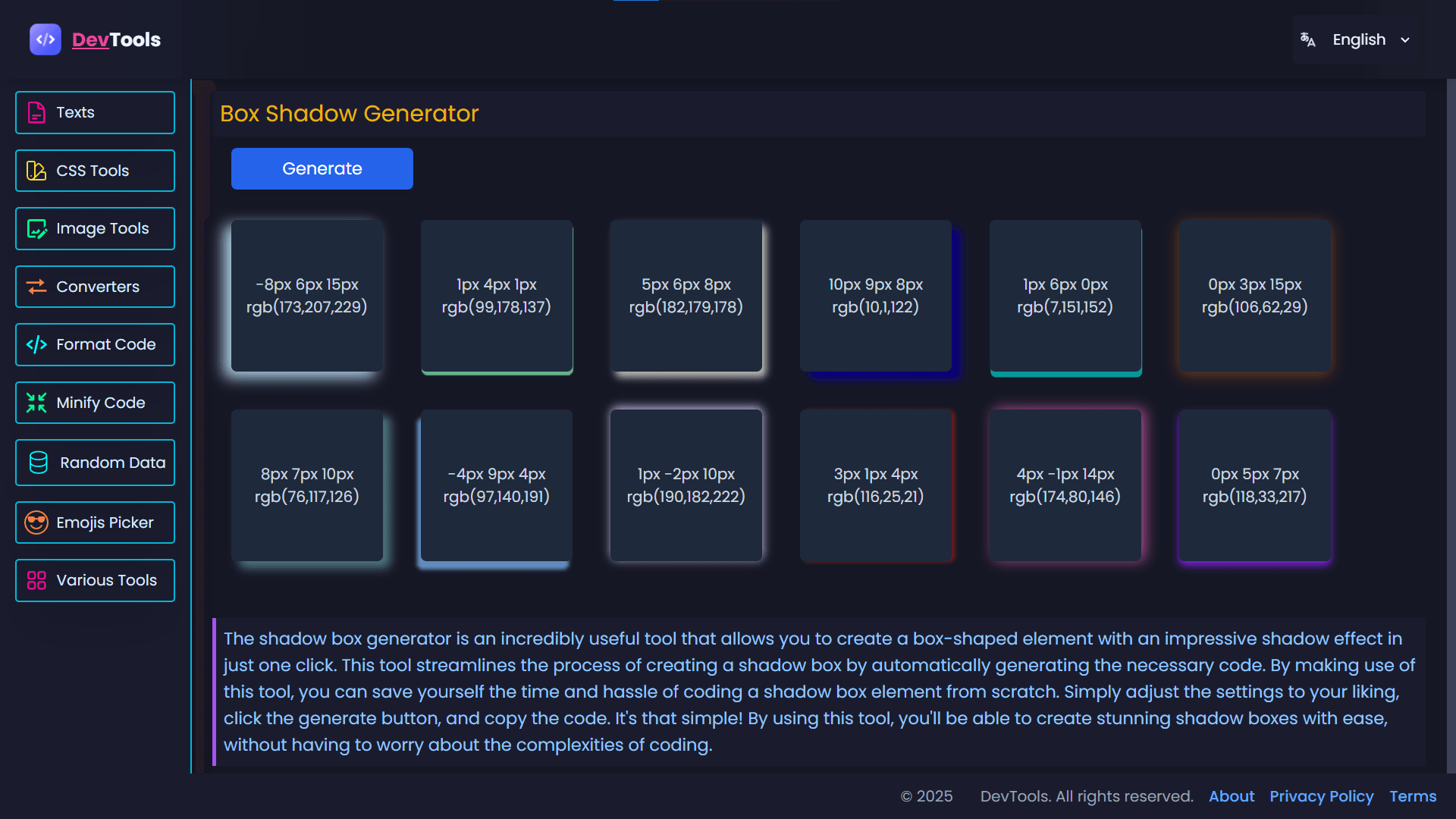
Task: Click the DevTools logo icon
Action: pyautogui.click(x=45, y=39)
